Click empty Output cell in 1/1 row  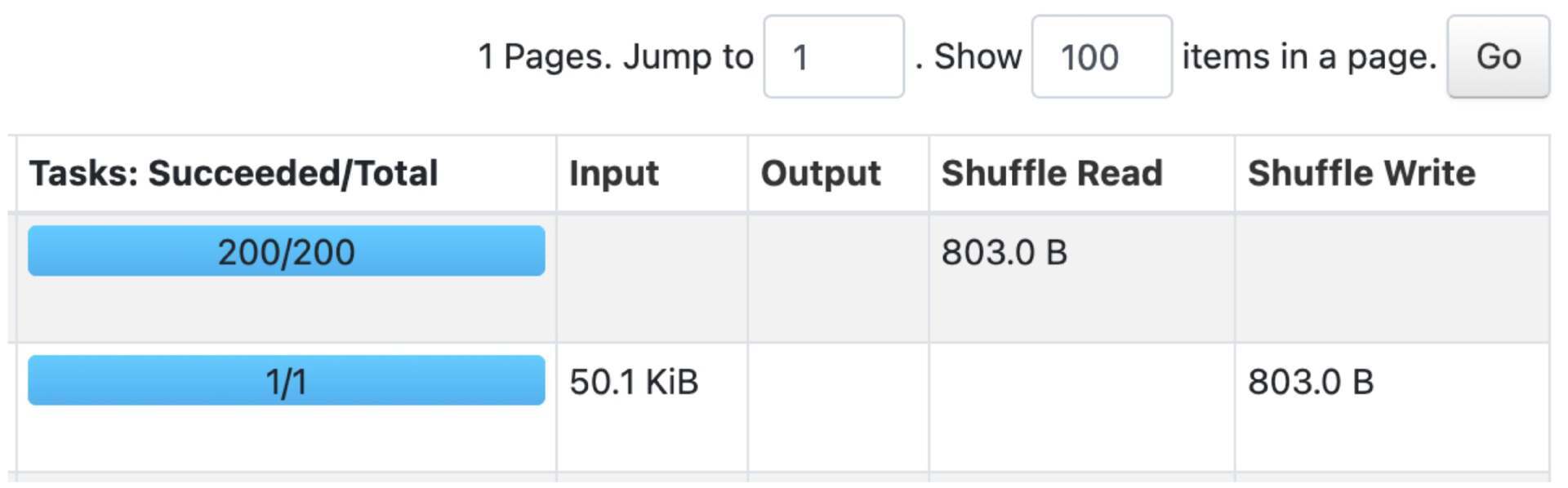838,406
